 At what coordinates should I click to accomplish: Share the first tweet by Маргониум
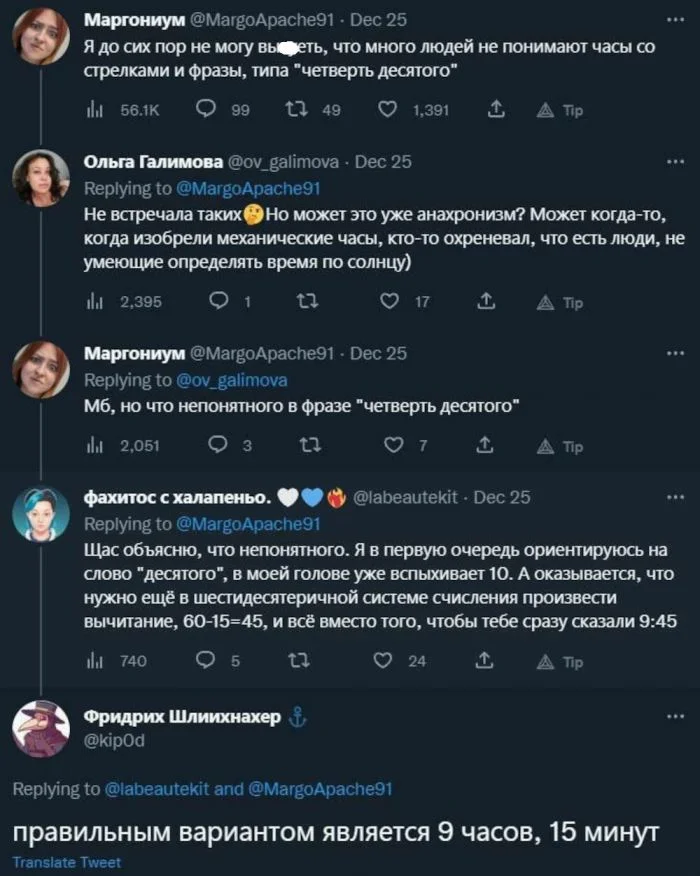click(x=495, y=111)
